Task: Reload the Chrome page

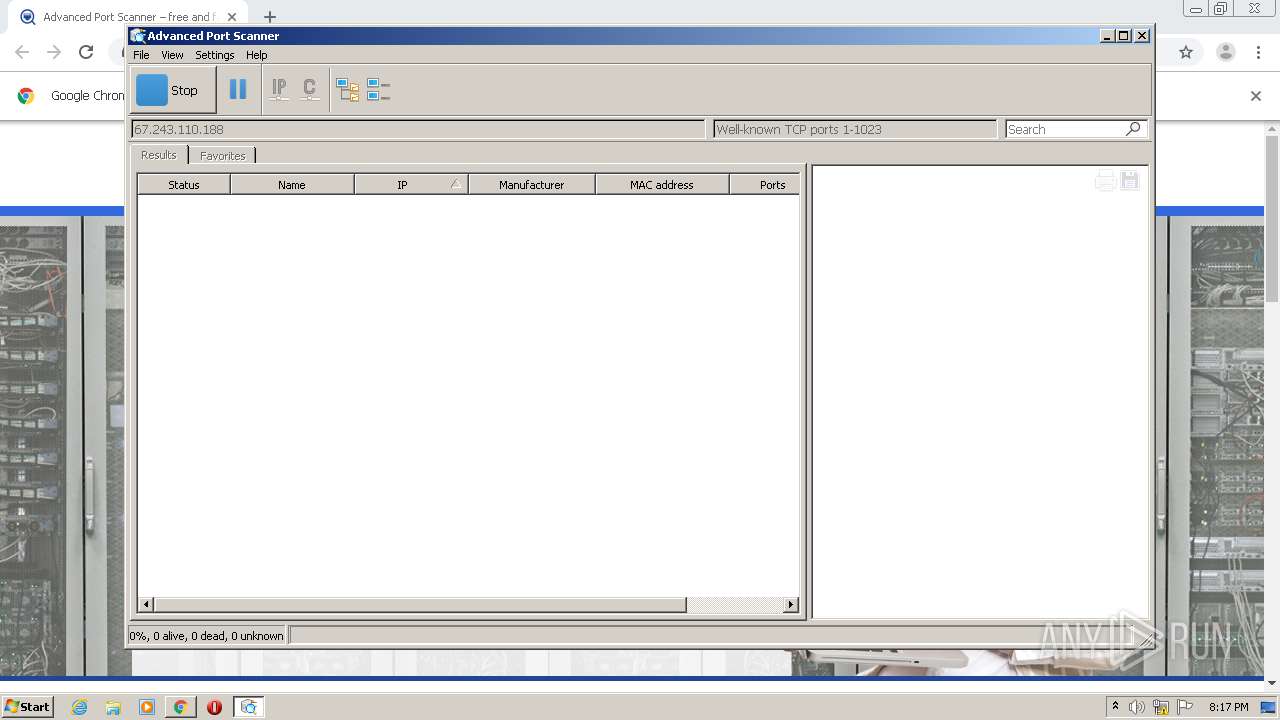Action: (86, 52)
